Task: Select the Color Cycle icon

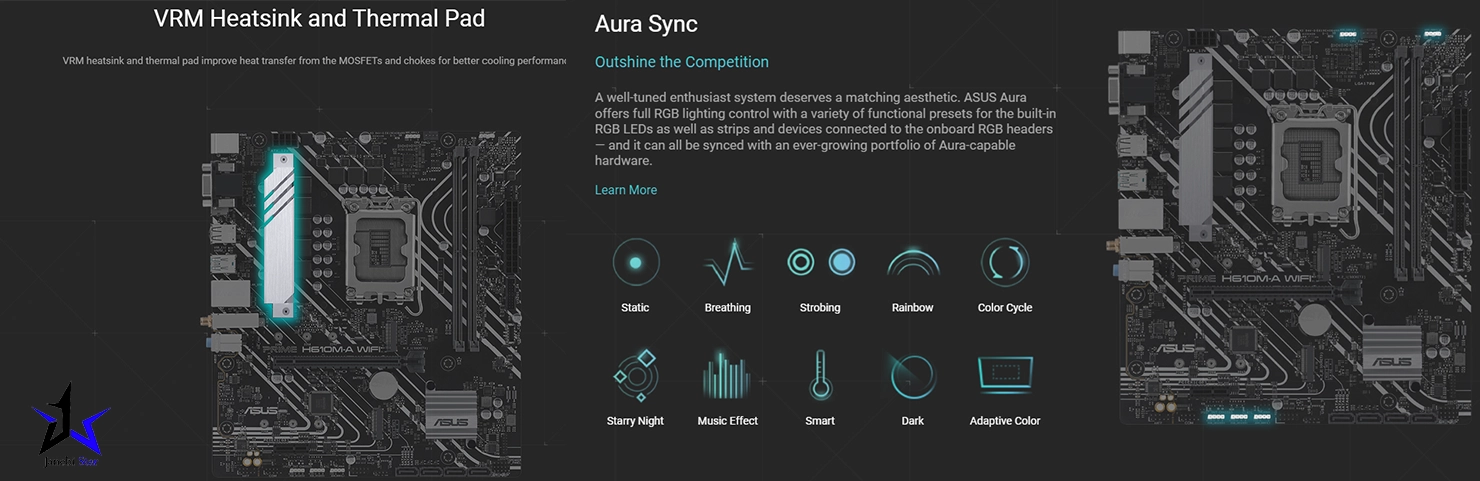Action: tap(1005, 263)
